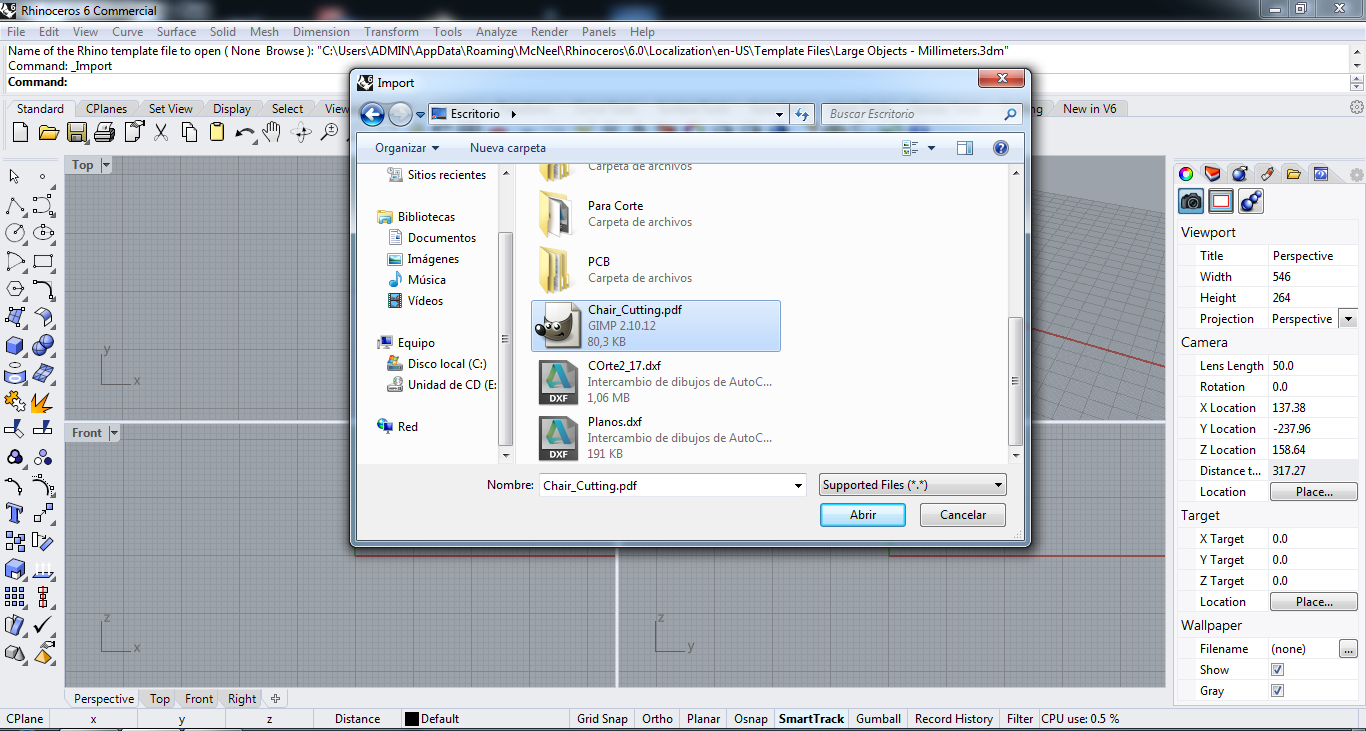Screen dimensions: 1366x731
Task: Select the Box solid tool
Action: (x=15, y=346)
